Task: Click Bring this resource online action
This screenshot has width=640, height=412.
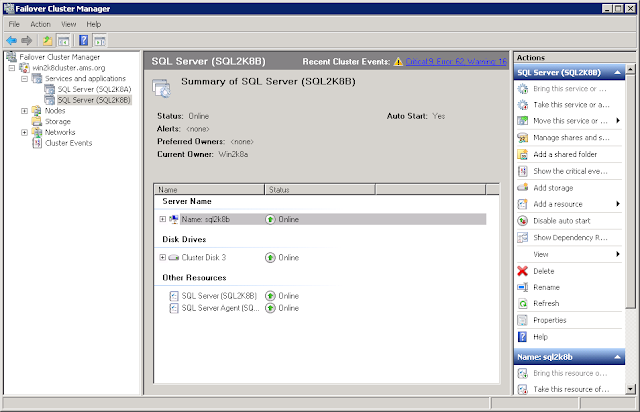Action: (x=569, y=373)
